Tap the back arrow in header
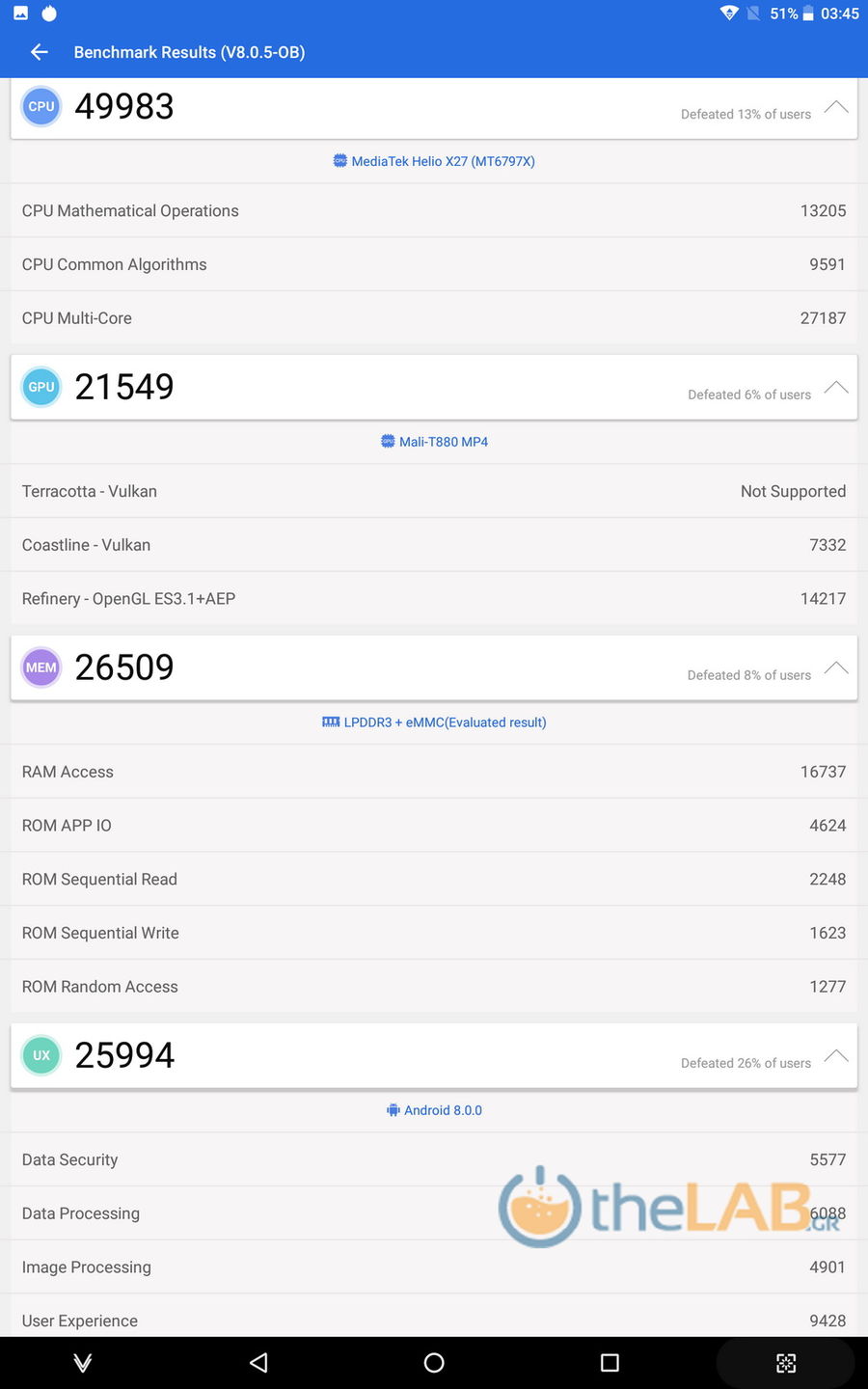The height and width of the screenshot is (1389, 868). point(40,52)
